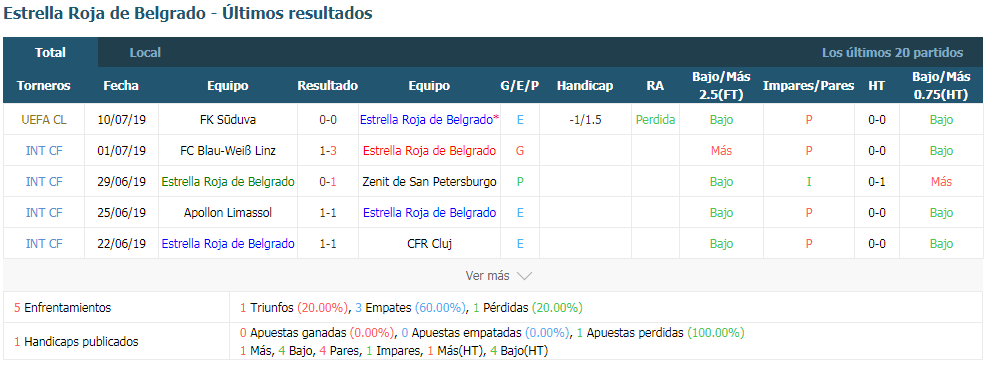Click the 0-0 result on 10/07/19
This screenshot has width=987, height=365.
click(x=328, y=120)
